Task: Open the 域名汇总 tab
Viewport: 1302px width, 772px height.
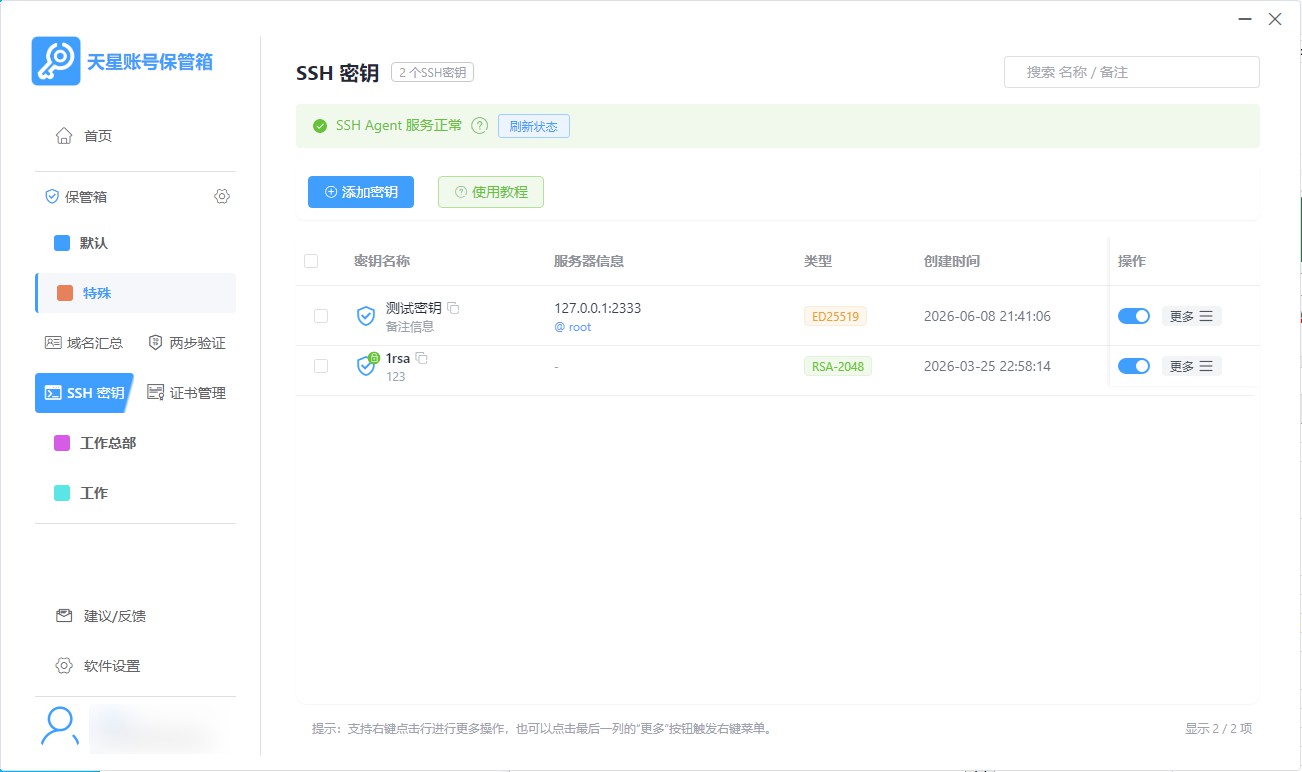Action: pos(84,343)
